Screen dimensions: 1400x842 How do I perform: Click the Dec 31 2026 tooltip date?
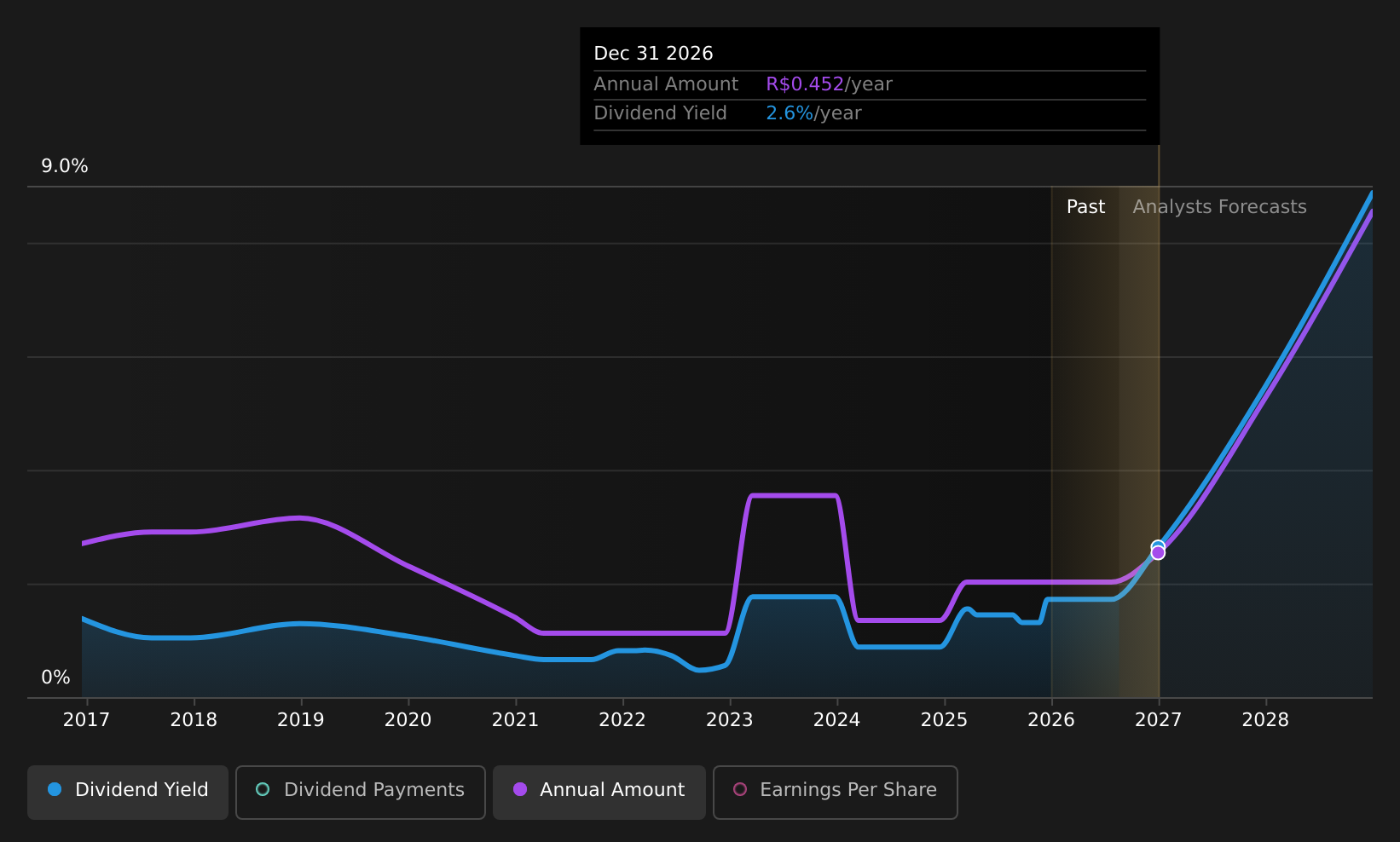click(653, 54)
